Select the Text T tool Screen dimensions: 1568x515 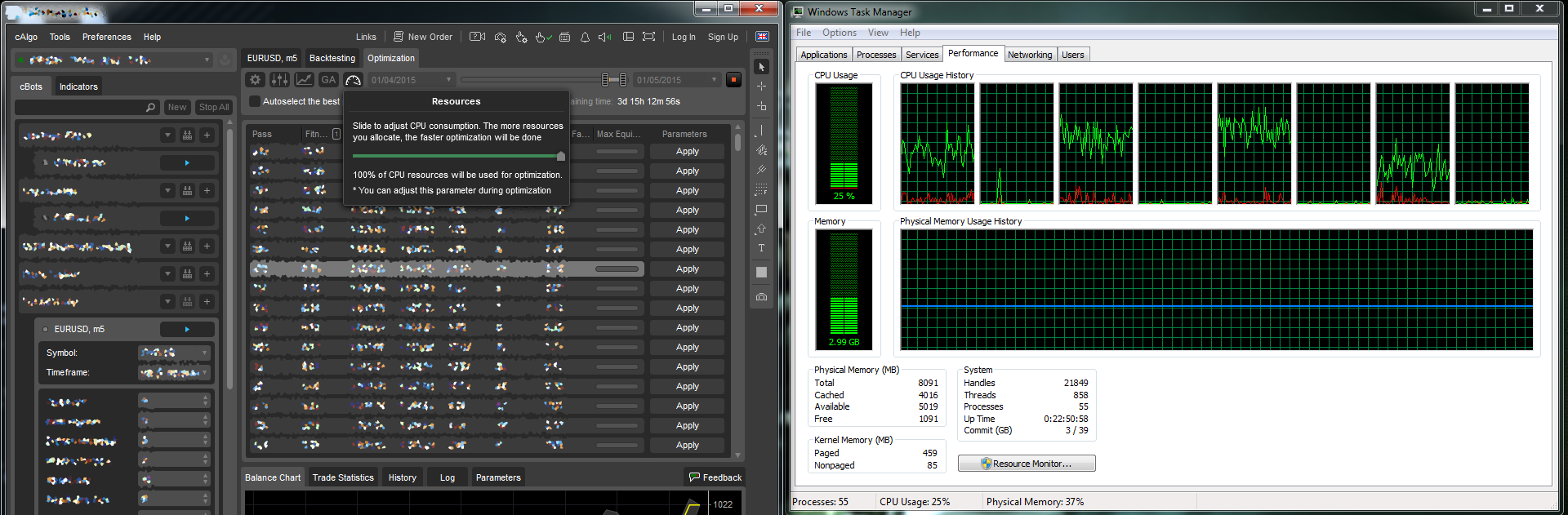(x=761, y=248)
